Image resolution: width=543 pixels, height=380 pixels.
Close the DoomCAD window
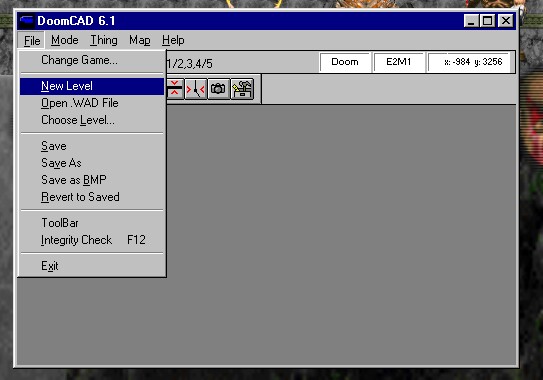point(506,21)
